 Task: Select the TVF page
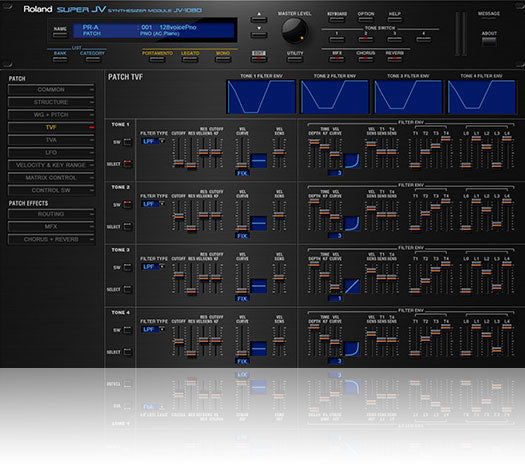coord(51,128)
